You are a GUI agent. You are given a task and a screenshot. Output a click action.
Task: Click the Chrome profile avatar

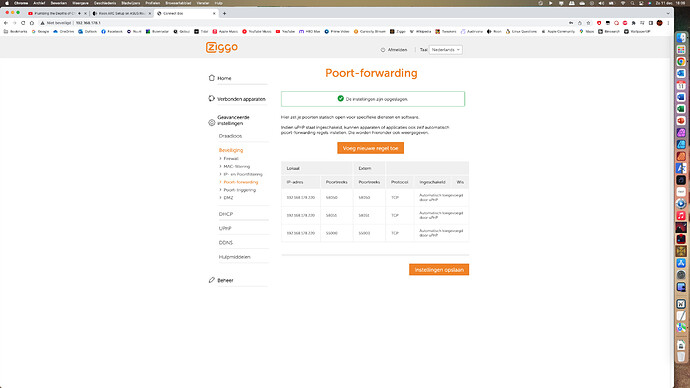click(660, 23)
